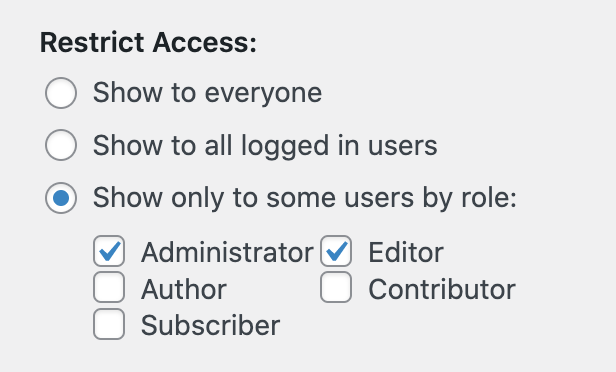This screenshot has height=372, width=616.
Task: Tick the Contributor role checkbox
Action: (336, 287)
